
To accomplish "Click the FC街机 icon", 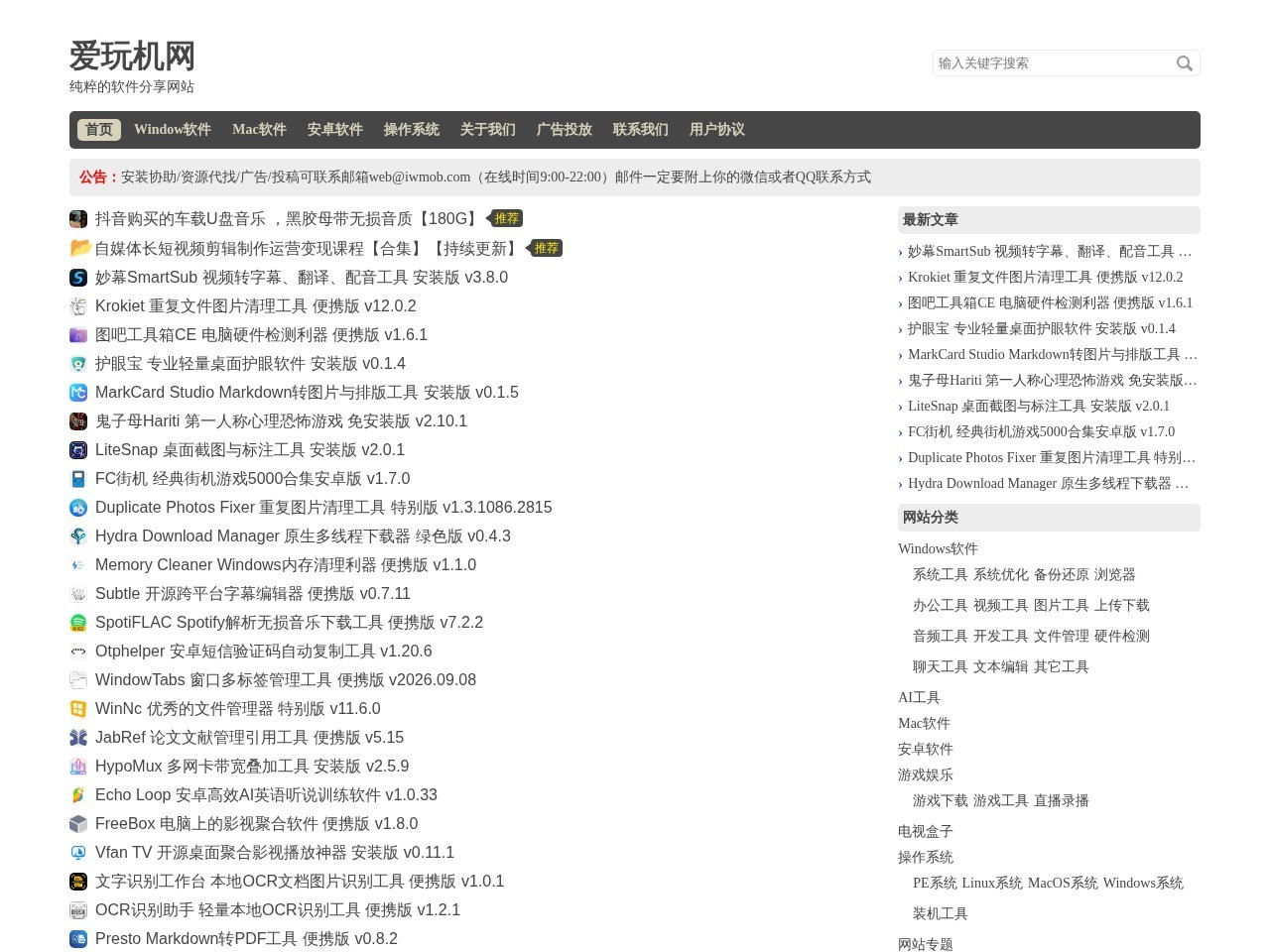I will [x=78, y=479].
